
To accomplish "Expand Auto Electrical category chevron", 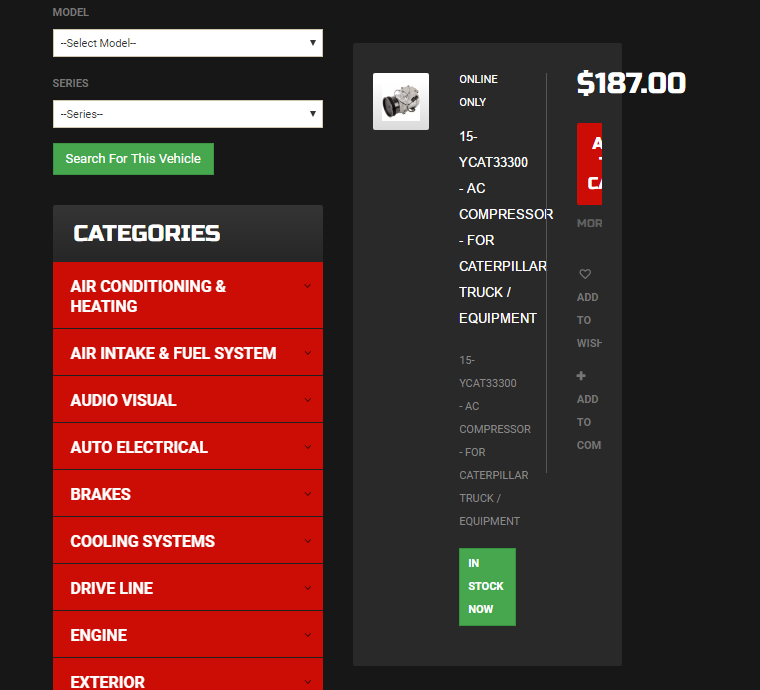I will (308, 447).
